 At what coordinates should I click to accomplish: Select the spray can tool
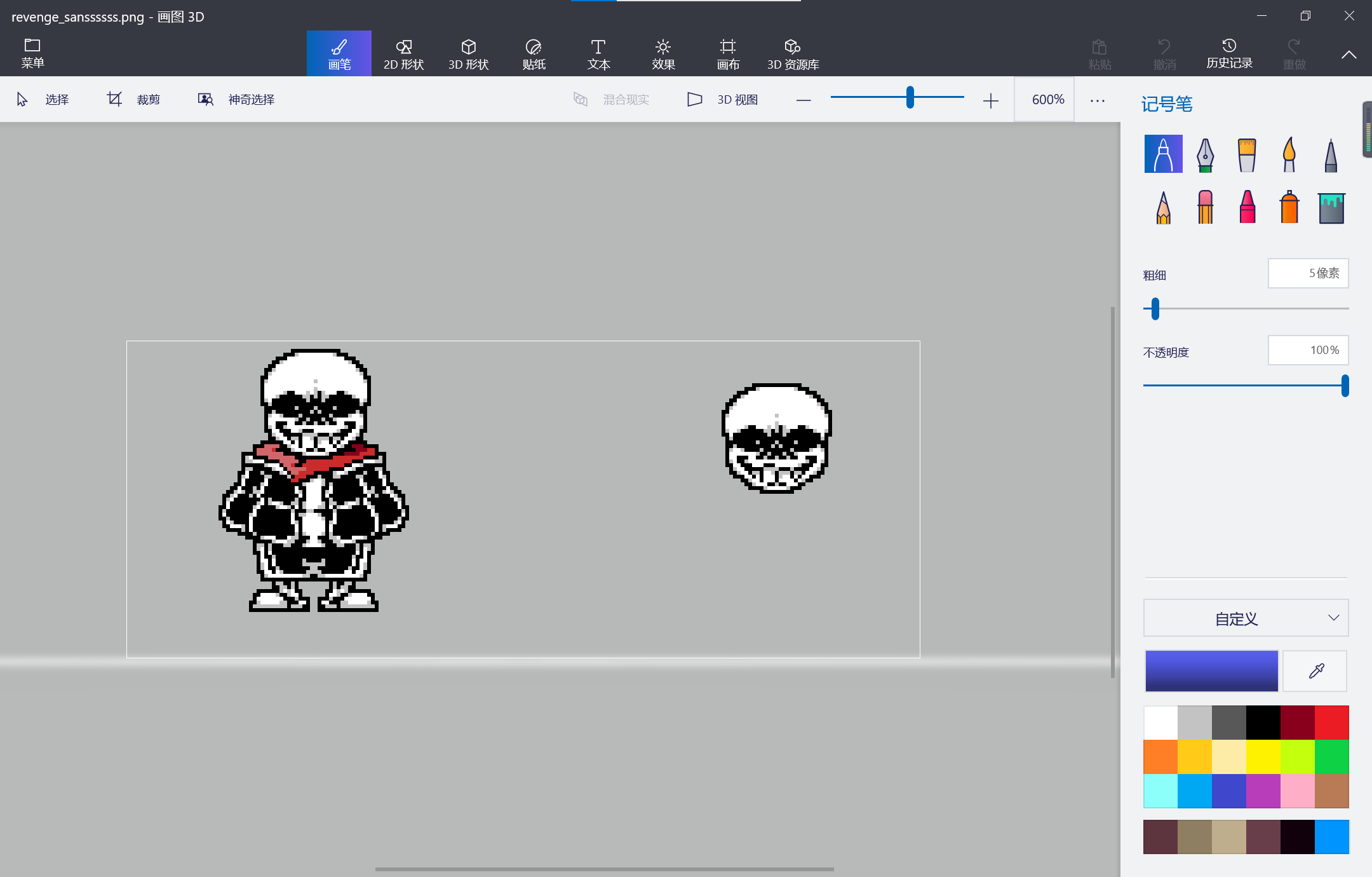pos(1289,207)
